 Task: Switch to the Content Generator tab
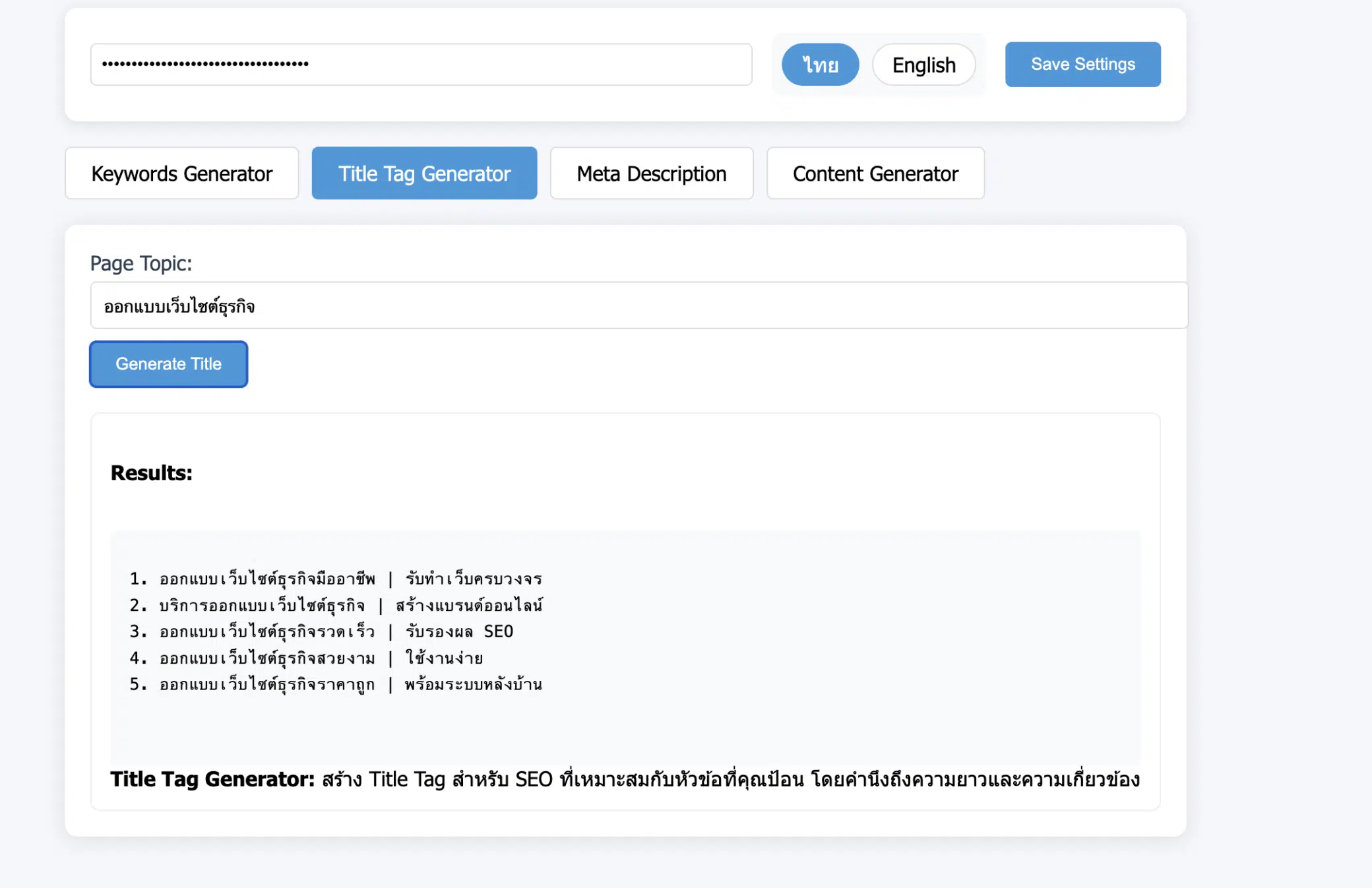[x=875, y=174]
